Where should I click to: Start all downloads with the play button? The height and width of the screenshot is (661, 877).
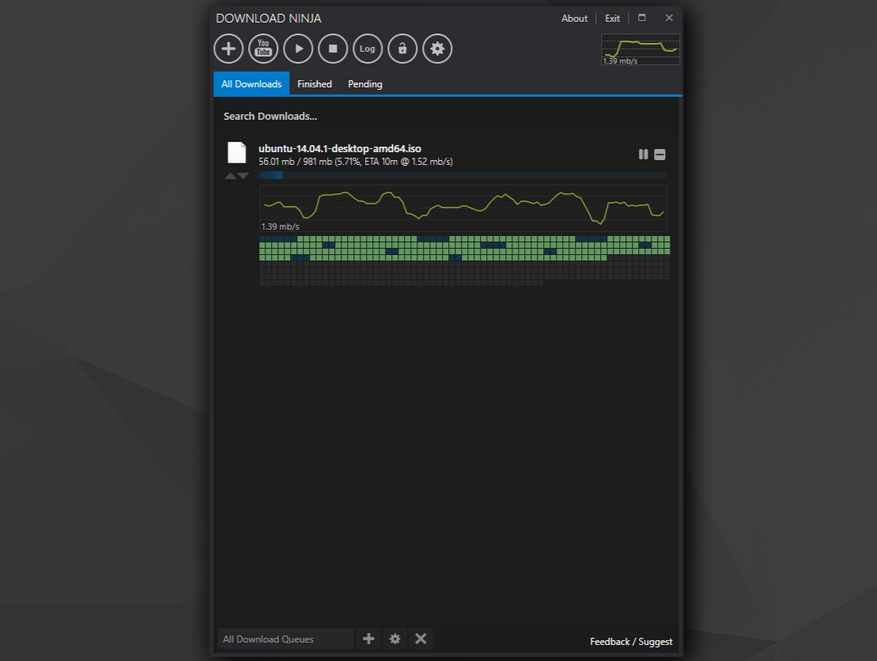click(298, 49)
